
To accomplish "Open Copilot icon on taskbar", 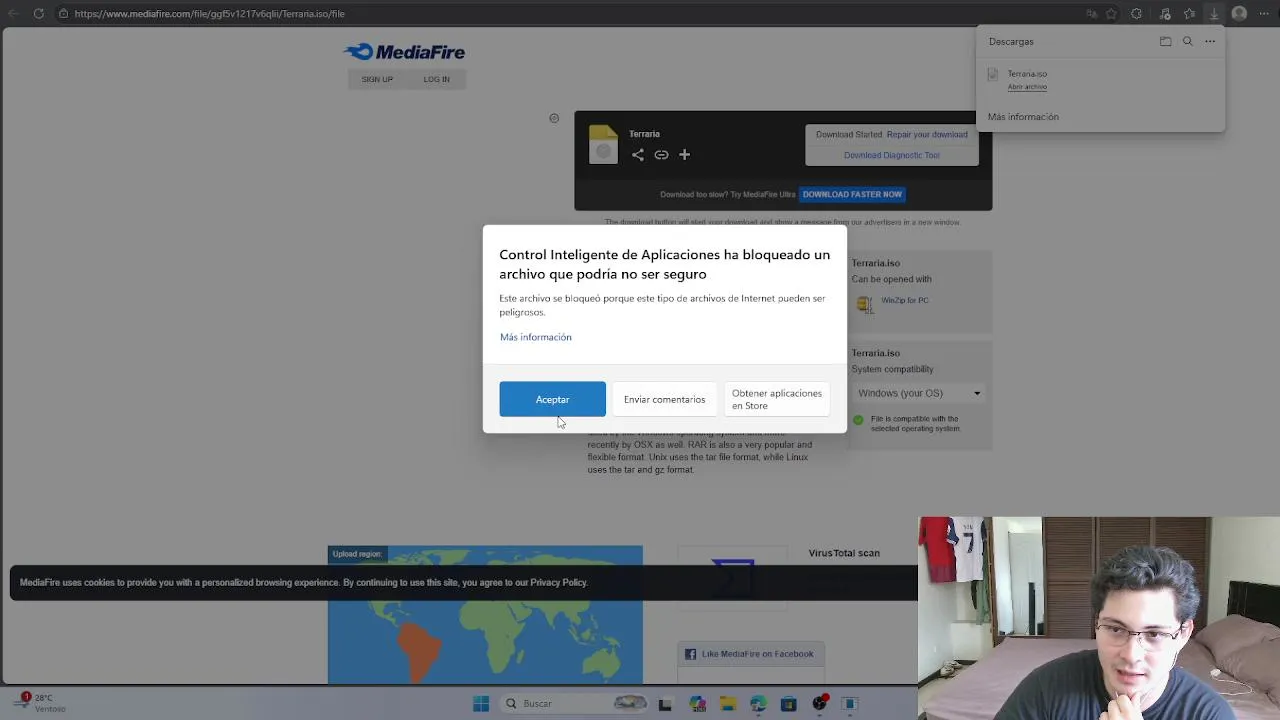I will [697, 704].
